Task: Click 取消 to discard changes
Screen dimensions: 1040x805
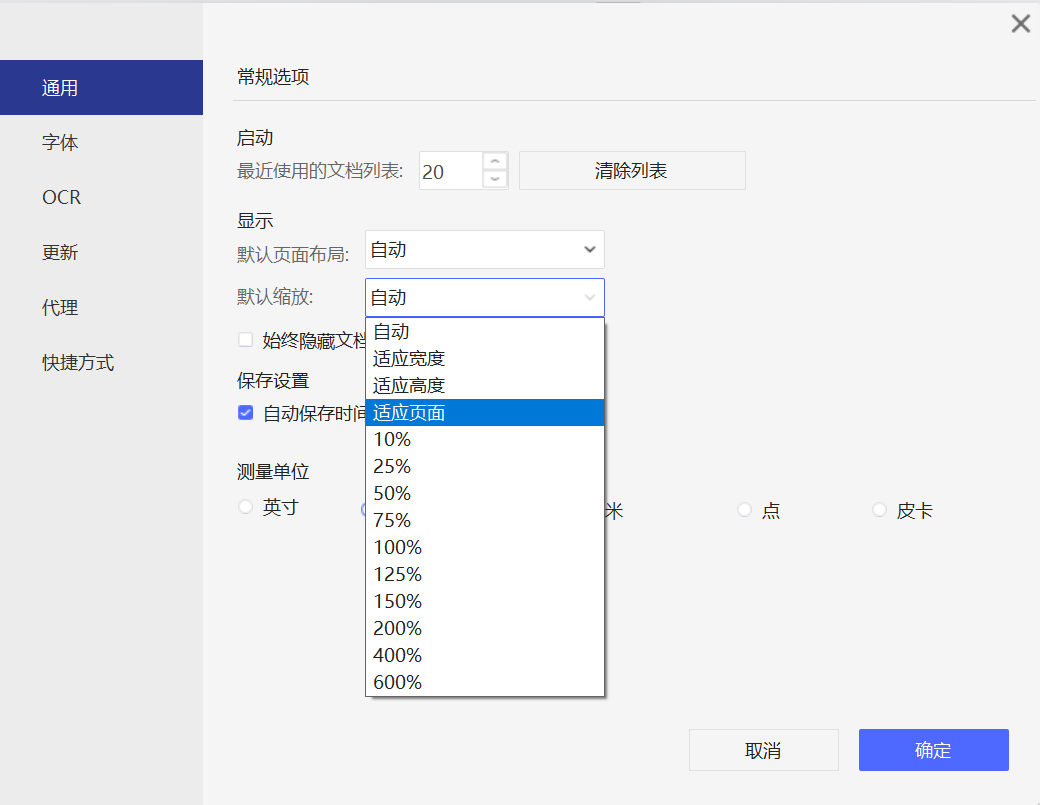Action: coord(763,750)
